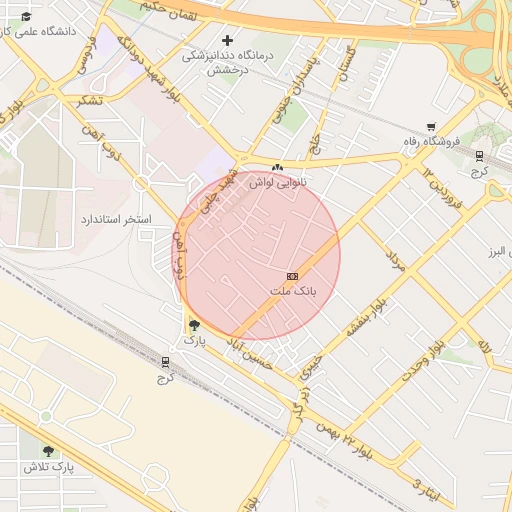Click the Karaj train station icon by the railway

[165, 362]
